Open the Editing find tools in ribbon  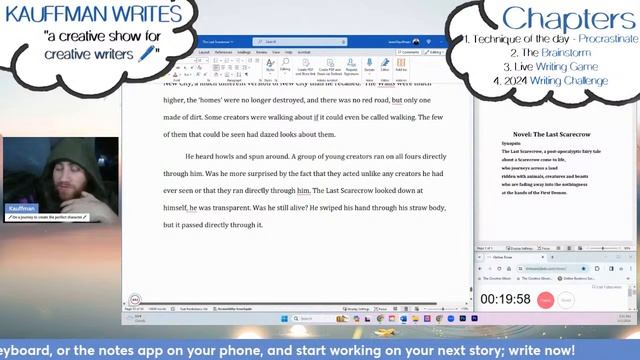click(285, 65)
